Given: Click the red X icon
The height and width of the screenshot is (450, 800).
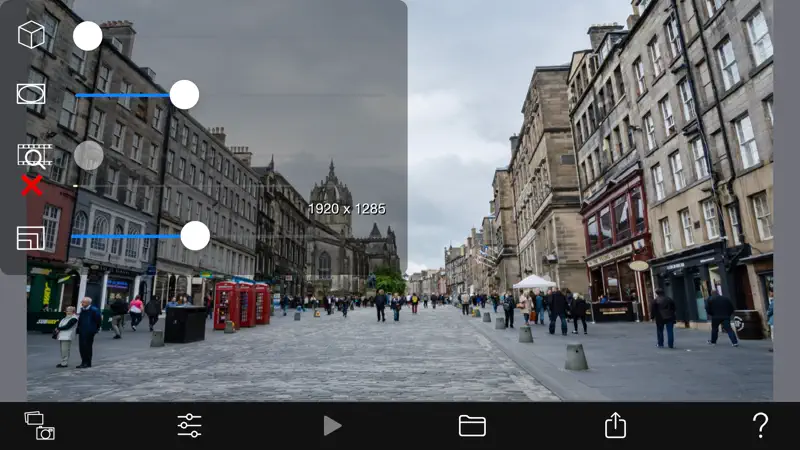Looking at the screenshot, I should [32, 185].
